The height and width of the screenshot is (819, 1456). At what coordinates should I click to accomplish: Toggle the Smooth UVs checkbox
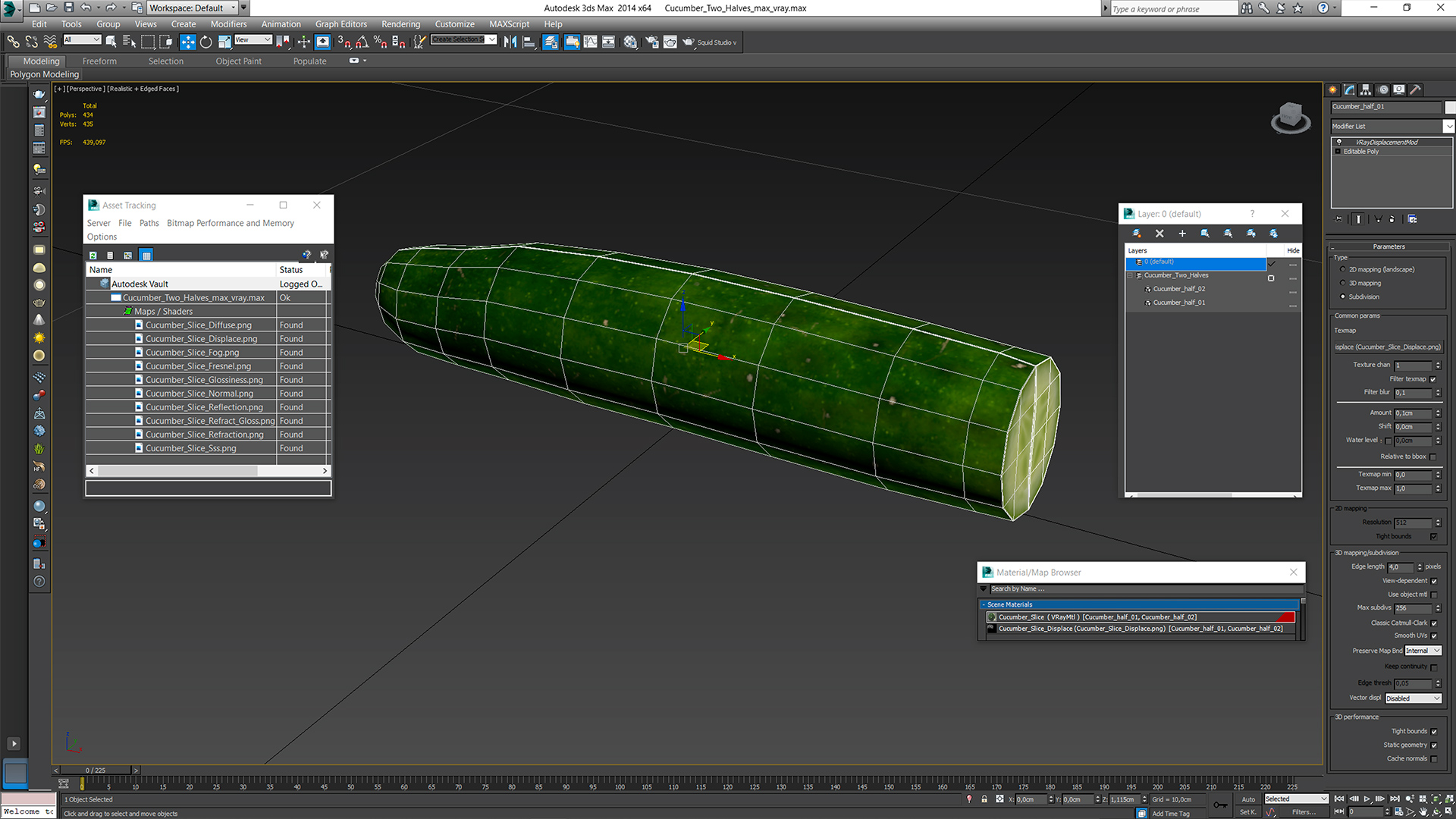coord(1433,635)
